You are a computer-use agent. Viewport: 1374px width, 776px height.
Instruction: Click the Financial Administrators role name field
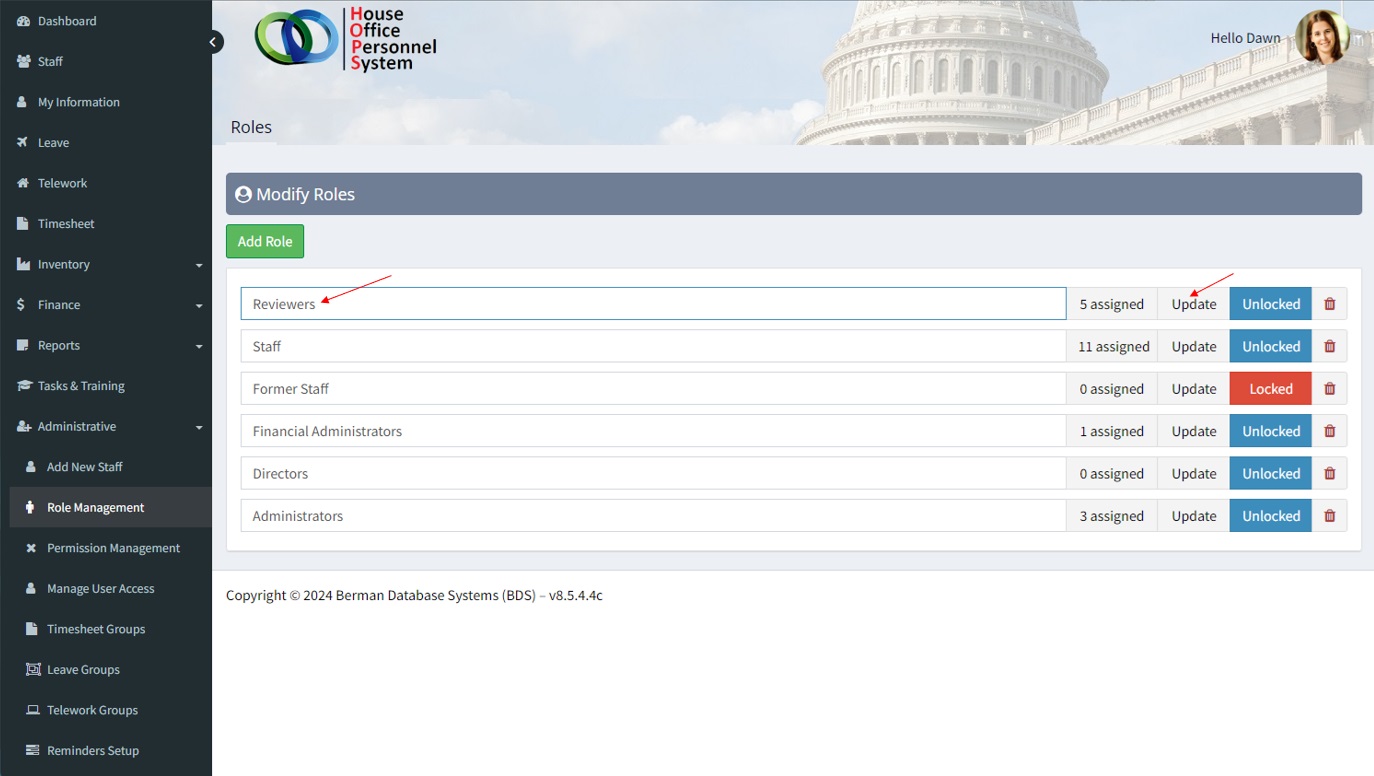tap(653, 431)
